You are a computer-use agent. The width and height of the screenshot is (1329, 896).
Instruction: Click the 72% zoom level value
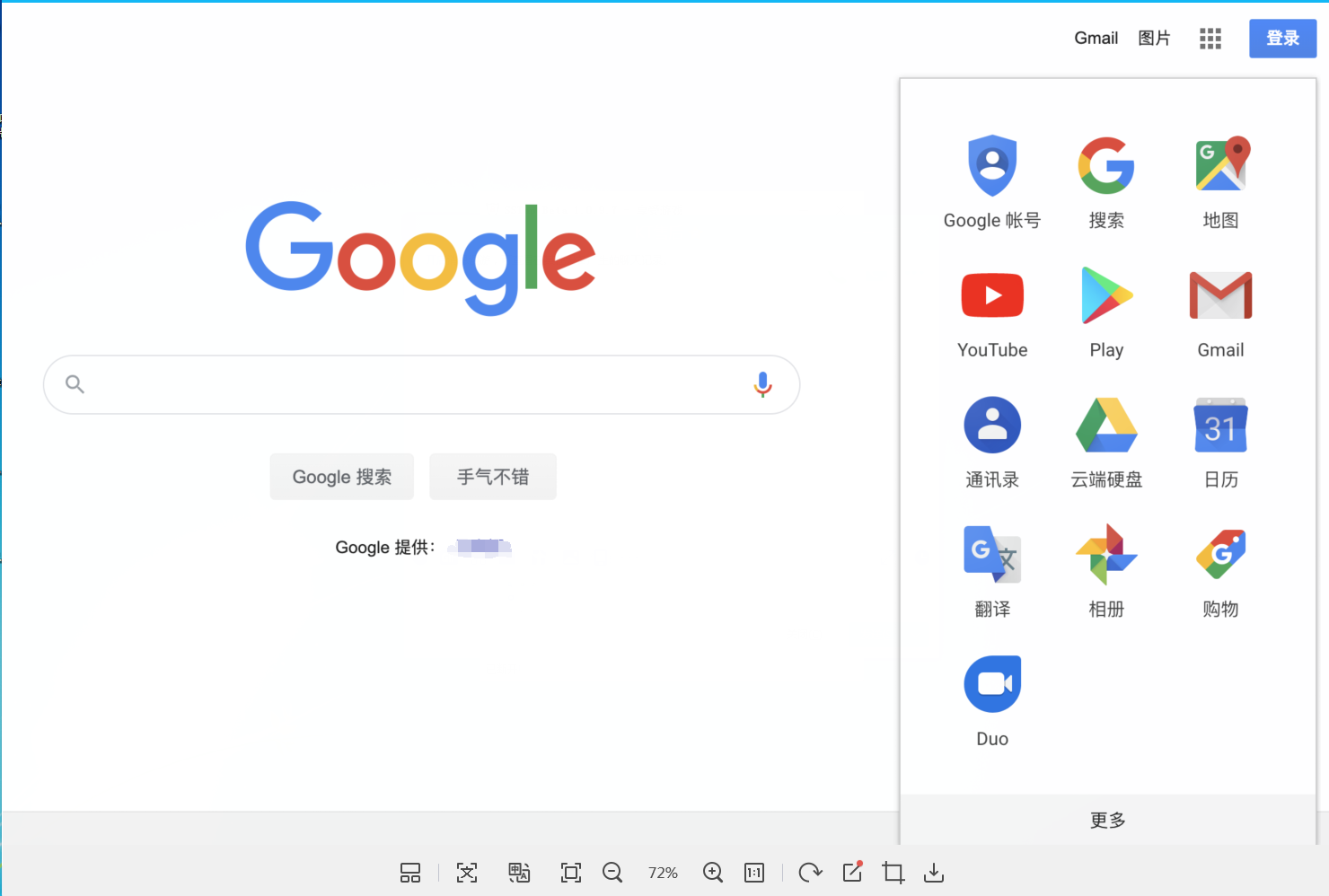pyautogui.click(x=663, y=873)
